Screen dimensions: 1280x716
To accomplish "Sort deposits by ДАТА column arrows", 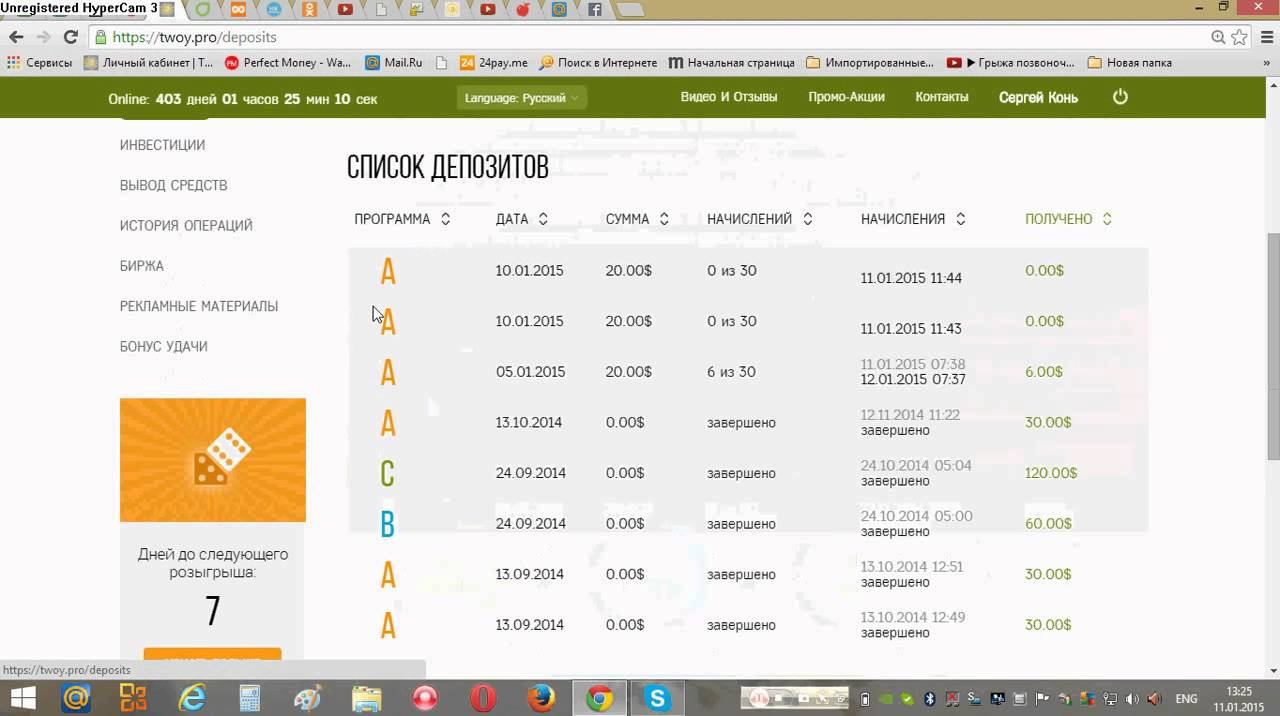I will [x=543, y=219].
